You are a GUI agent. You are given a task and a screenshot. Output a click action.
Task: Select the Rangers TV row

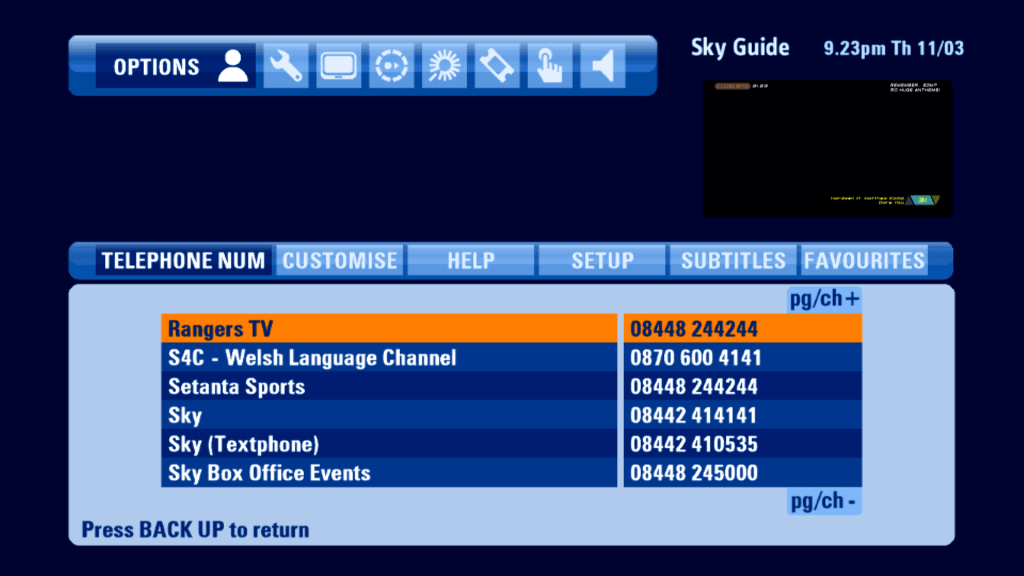click(389, 329)
